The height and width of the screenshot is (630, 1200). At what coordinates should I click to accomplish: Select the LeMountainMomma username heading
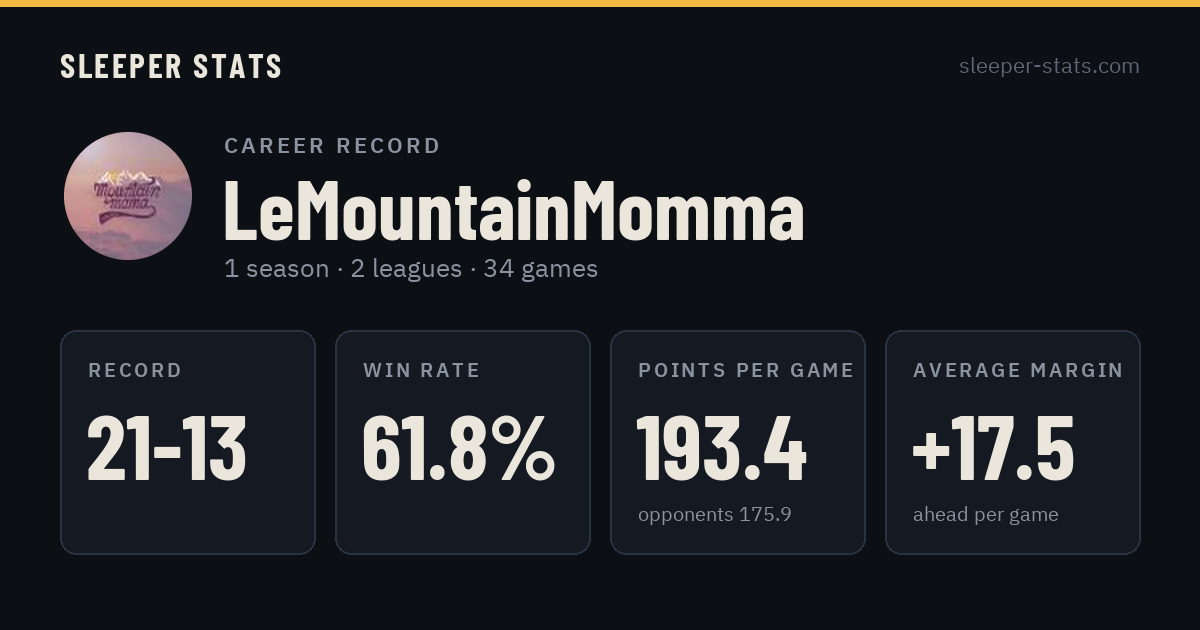point(514,210)
